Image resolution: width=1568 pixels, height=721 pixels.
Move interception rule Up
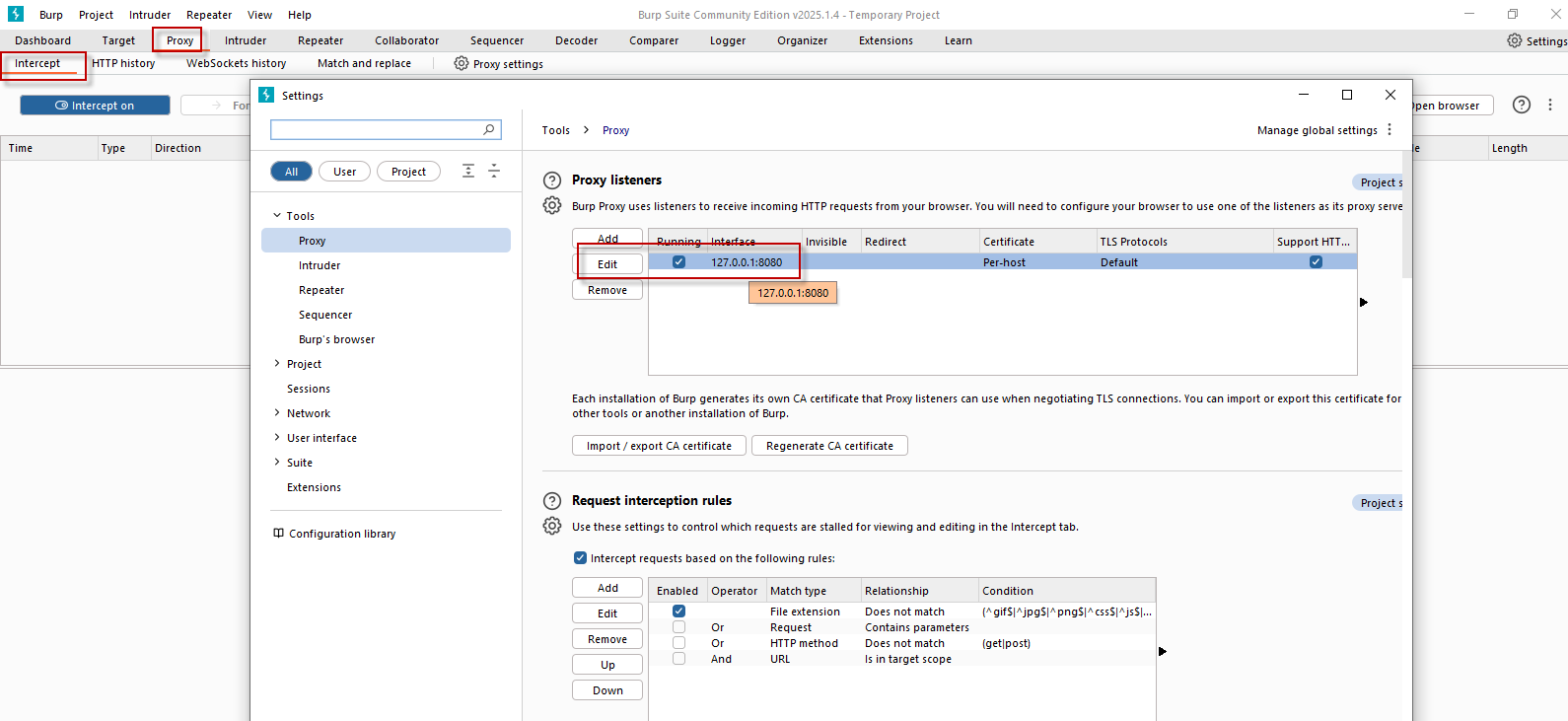(x=607, y=665)
